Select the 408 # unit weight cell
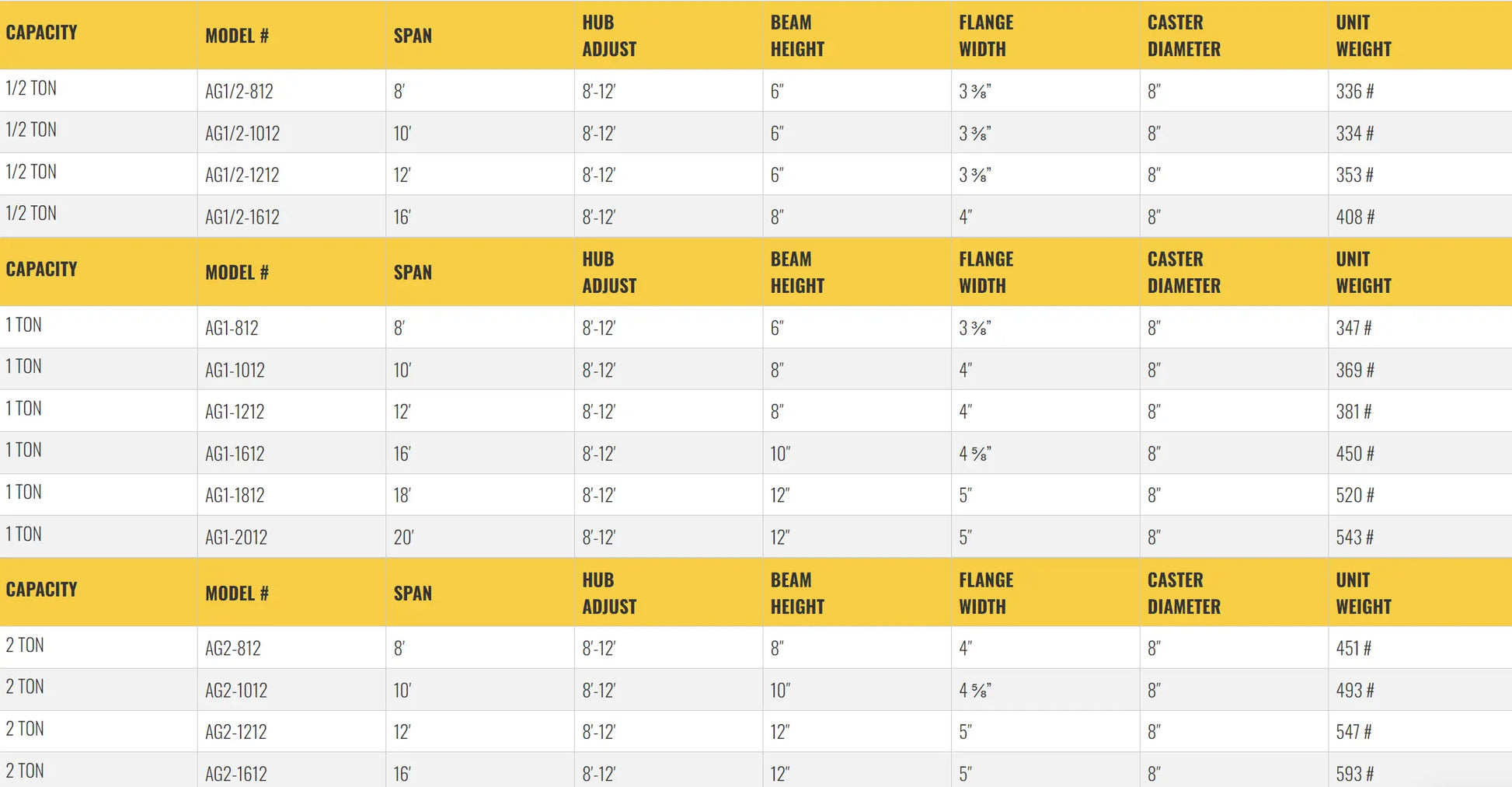This screenshot has width=1512, height=787. 1354,218
